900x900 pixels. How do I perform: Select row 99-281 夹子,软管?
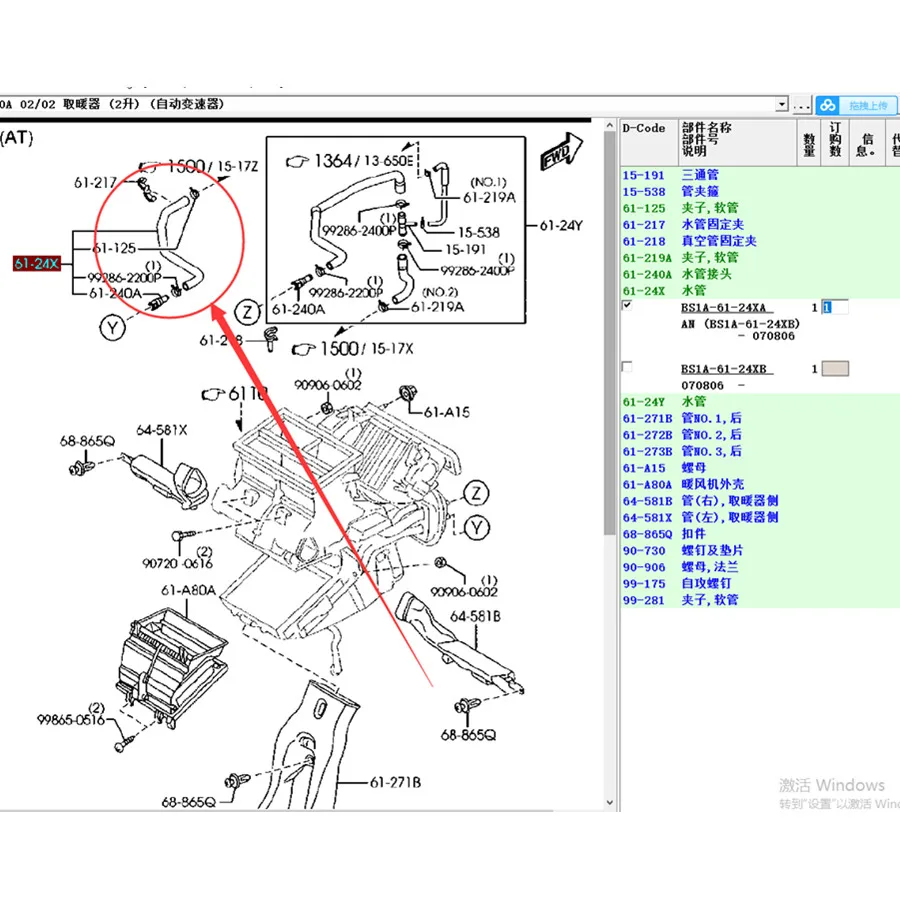pyautogui.click(x=760, y=600)
